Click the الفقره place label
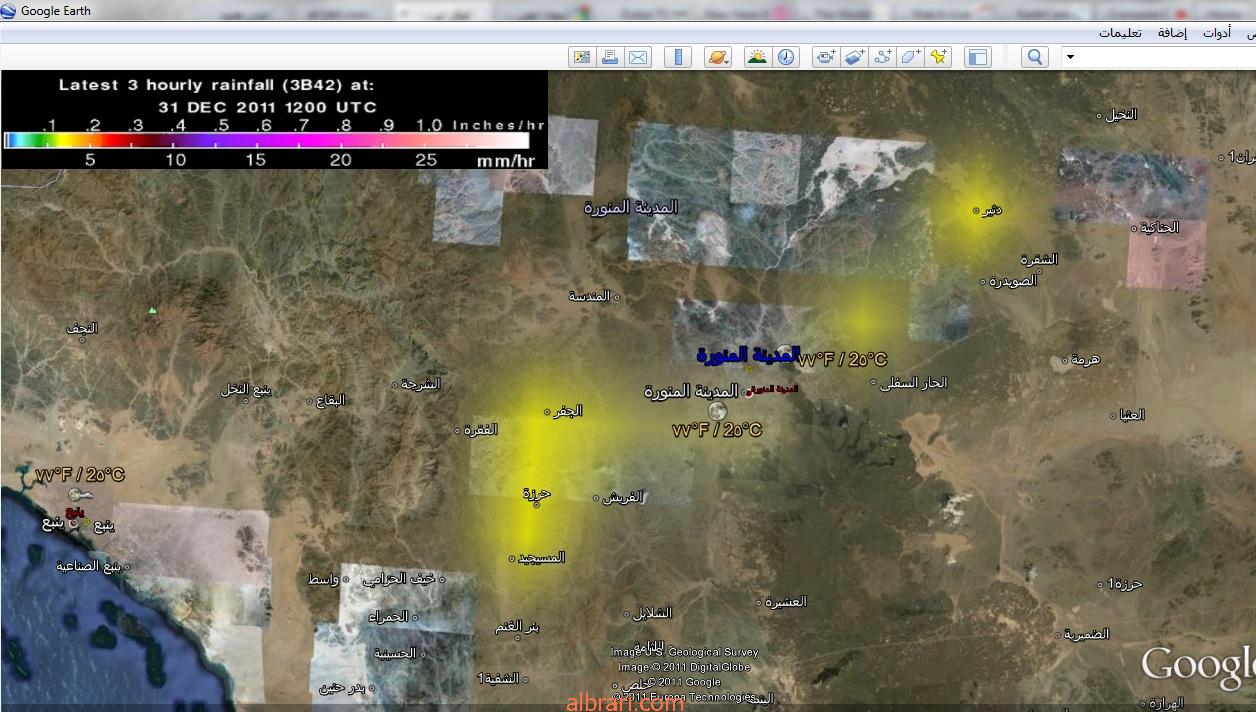Screen dimensions: 1256x712 478,430
